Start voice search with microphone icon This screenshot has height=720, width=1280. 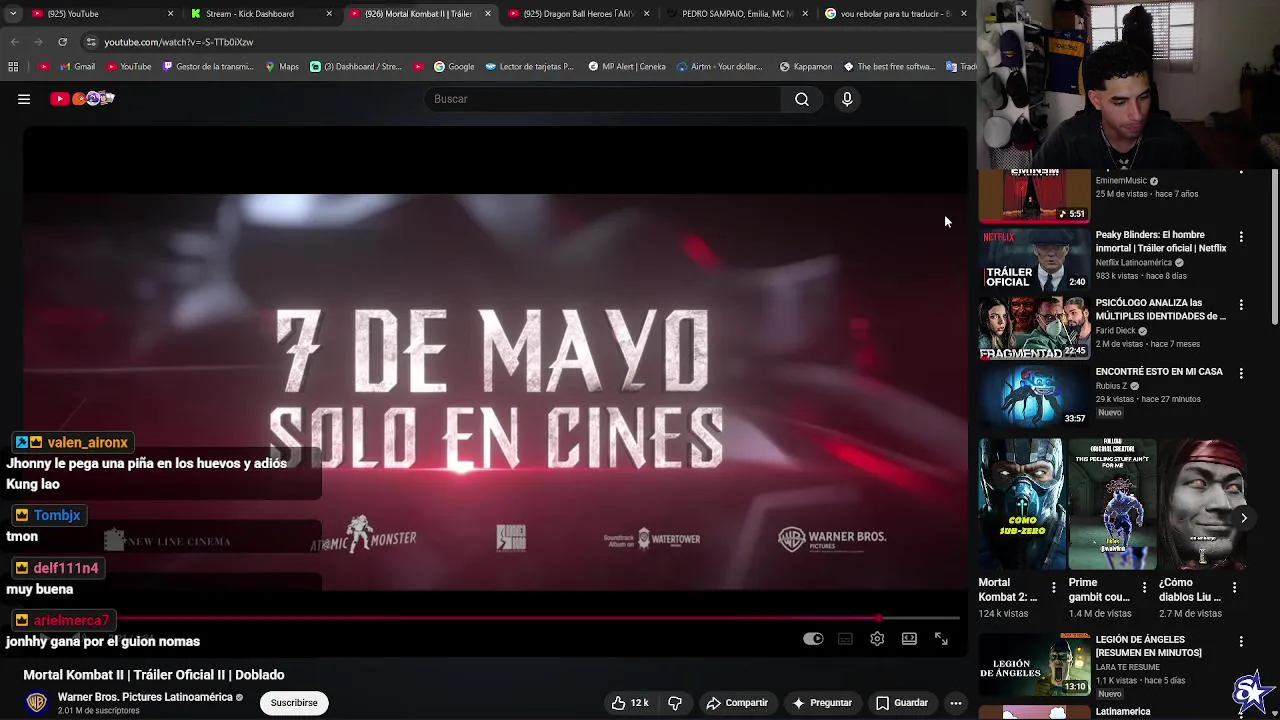tap(847, 99)
